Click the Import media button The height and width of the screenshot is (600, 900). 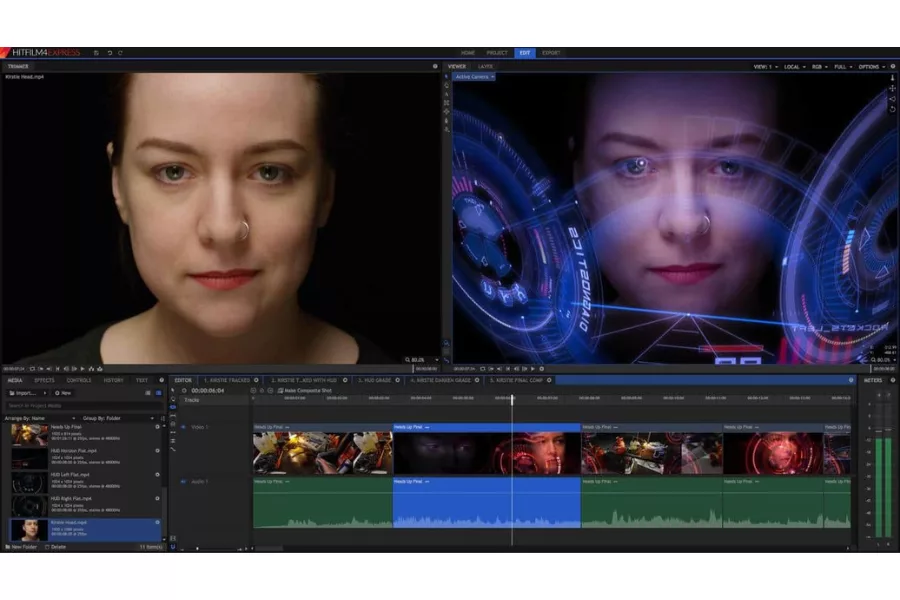point(25,393)
